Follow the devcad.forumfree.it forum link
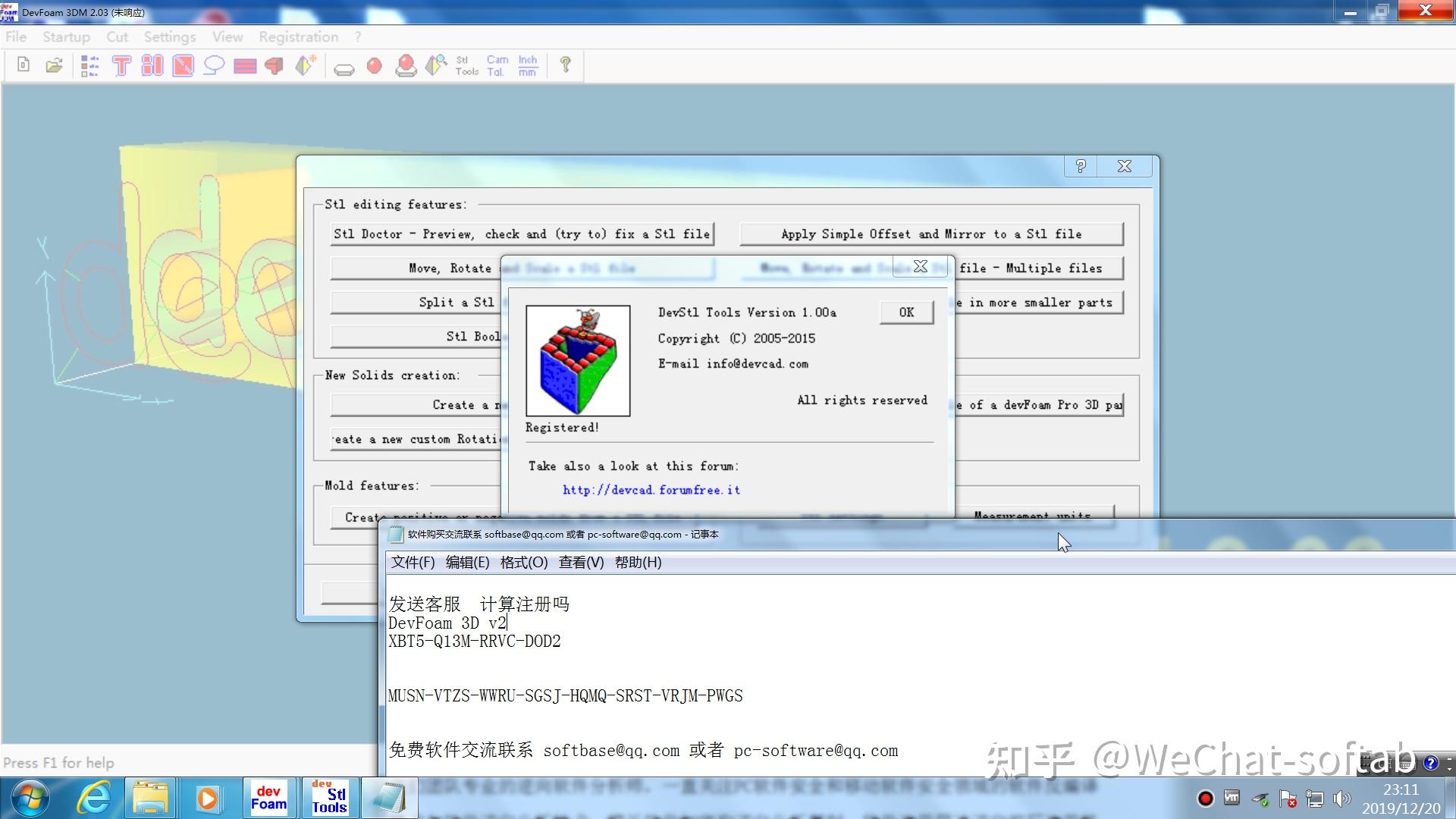Screen dimensions: 1456x819 pyautogui.click(x=651, y=490)
